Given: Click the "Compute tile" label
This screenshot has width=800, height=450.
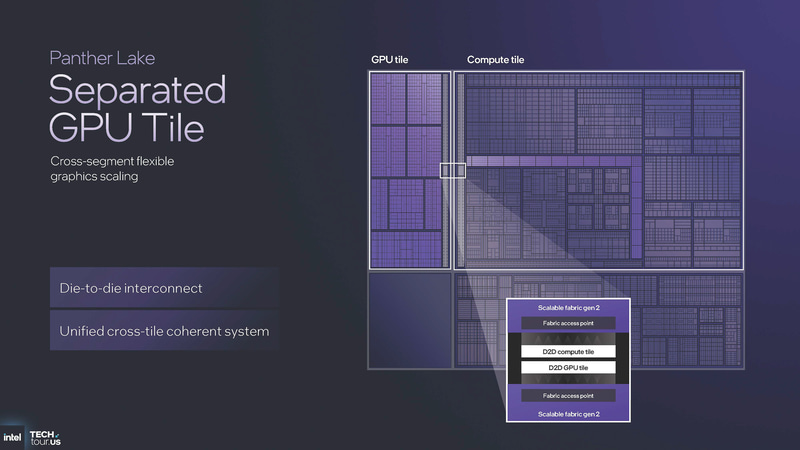Looking at the screenshot, I should pyautogui.click(x=495, y=60).
